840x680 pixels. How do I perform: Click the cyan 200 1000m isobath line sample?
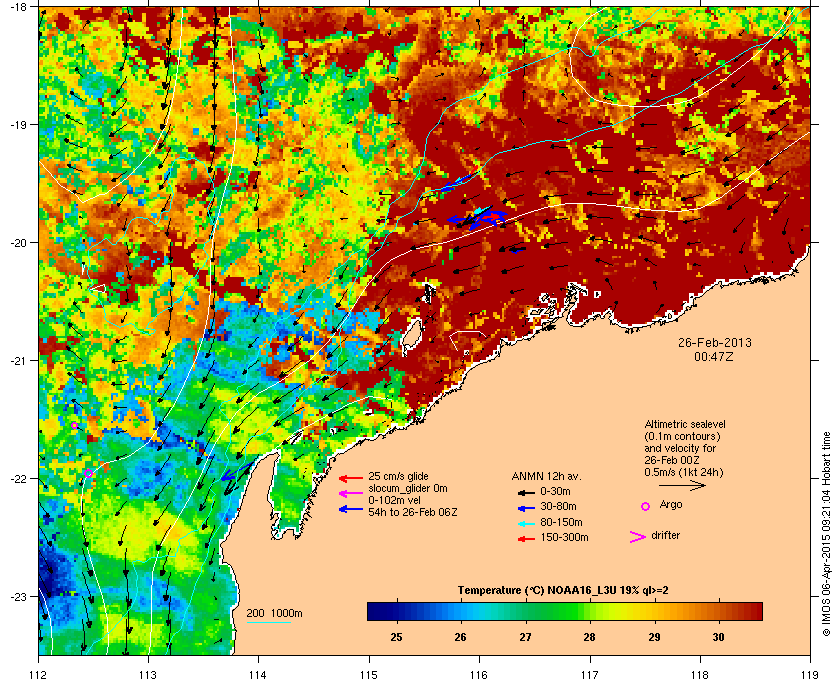click(x=268, y=623)
